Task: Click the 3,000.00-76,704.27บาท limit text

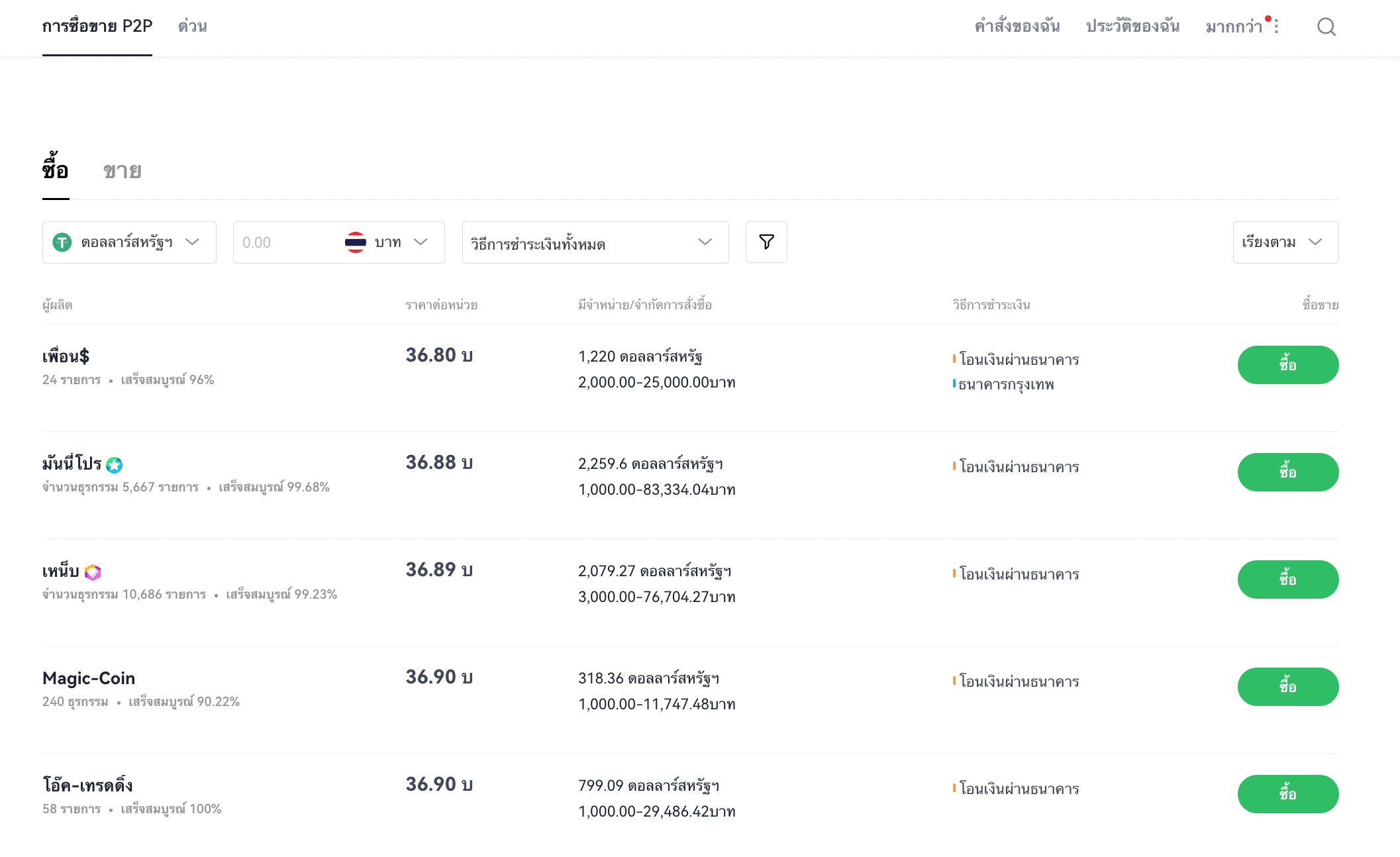Action: pos(657,597)
